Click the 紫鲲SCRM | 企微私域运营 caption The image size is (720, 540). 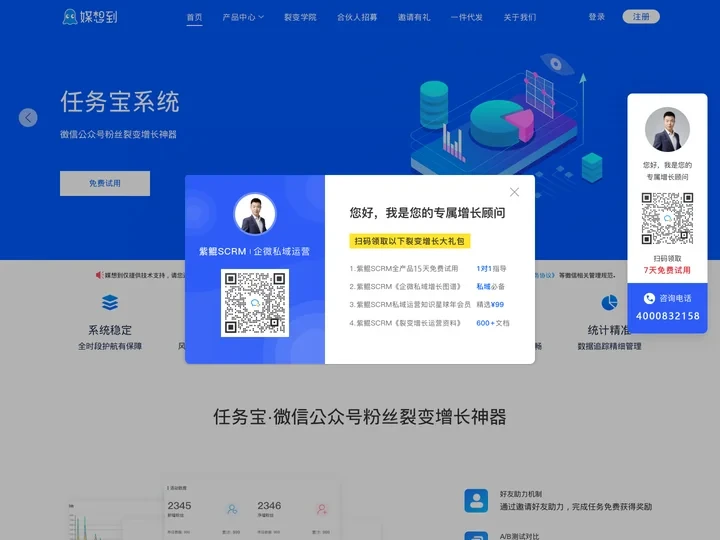point(254,252)
